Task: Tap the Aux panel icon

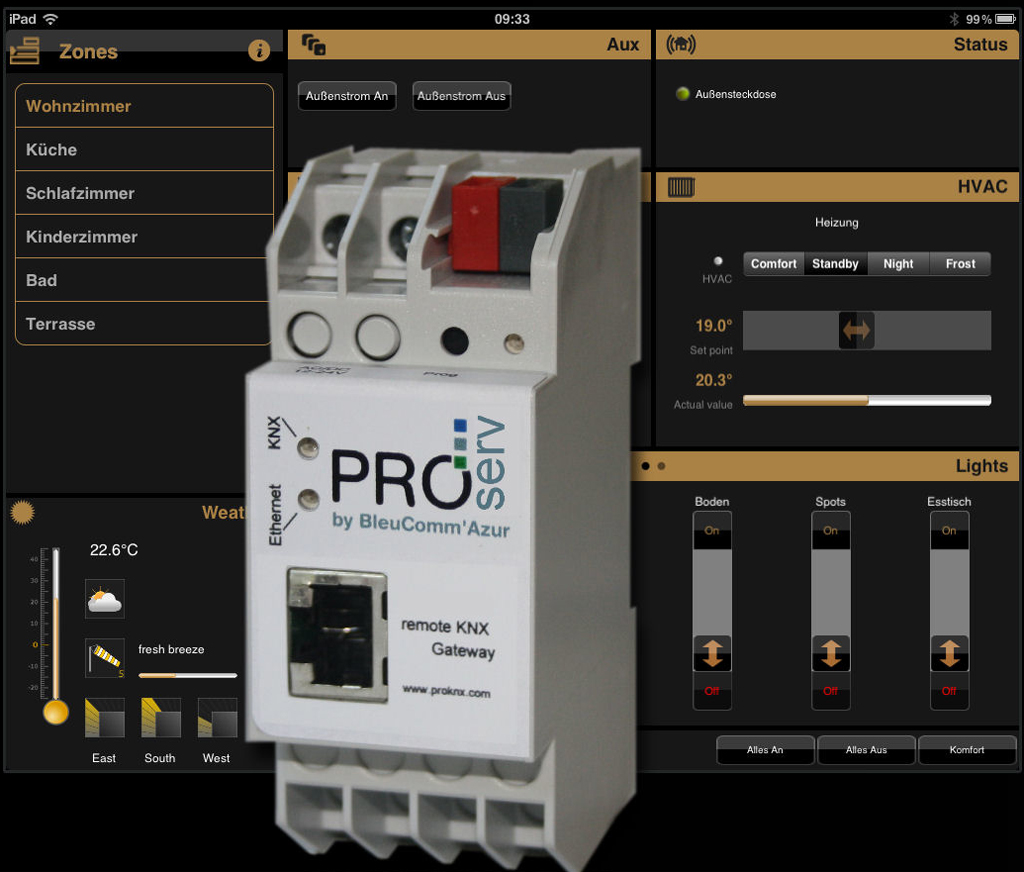Action: (x=314, y=44)
